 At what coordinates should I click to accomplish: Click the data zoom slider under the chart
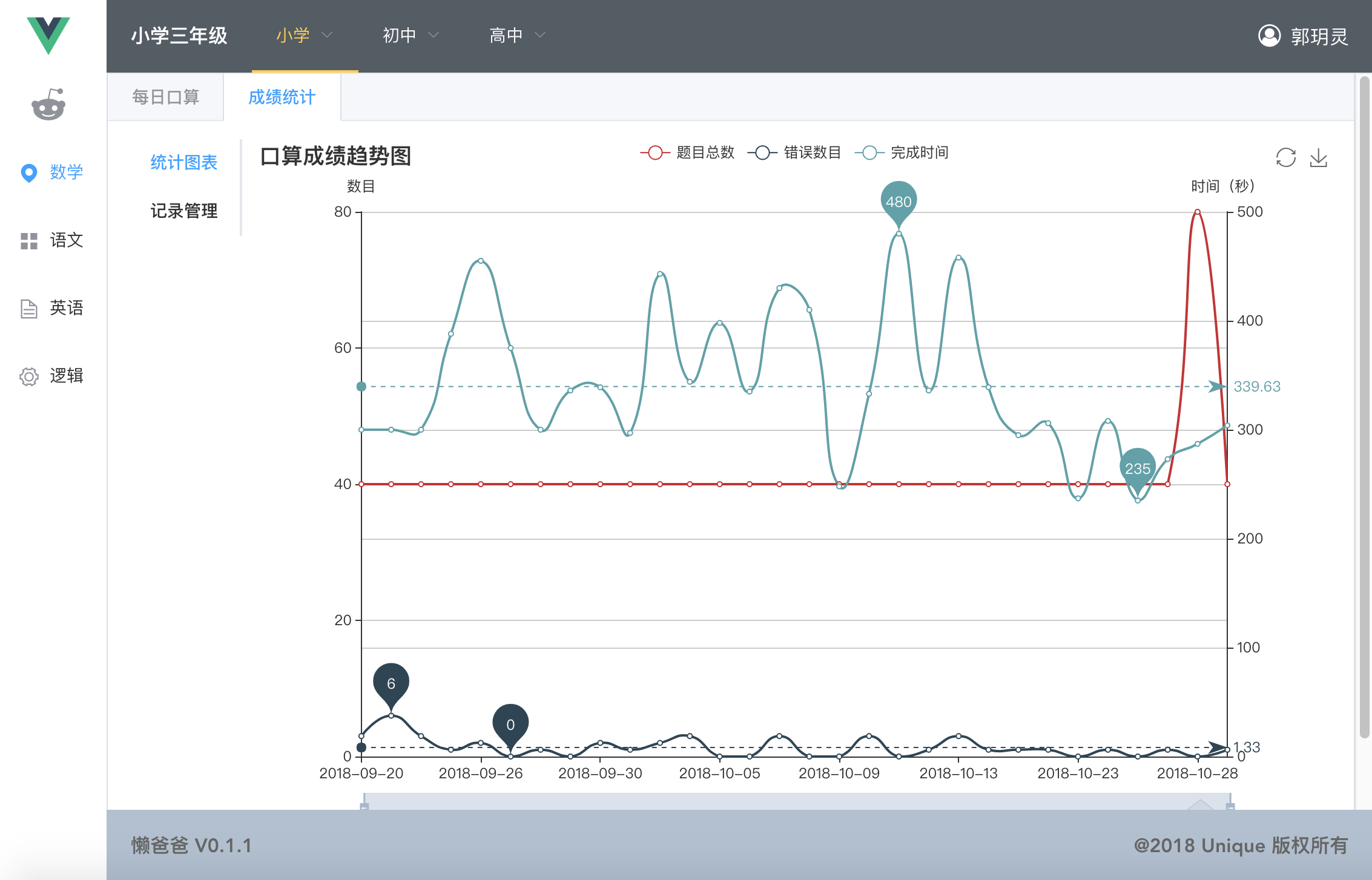796,801
